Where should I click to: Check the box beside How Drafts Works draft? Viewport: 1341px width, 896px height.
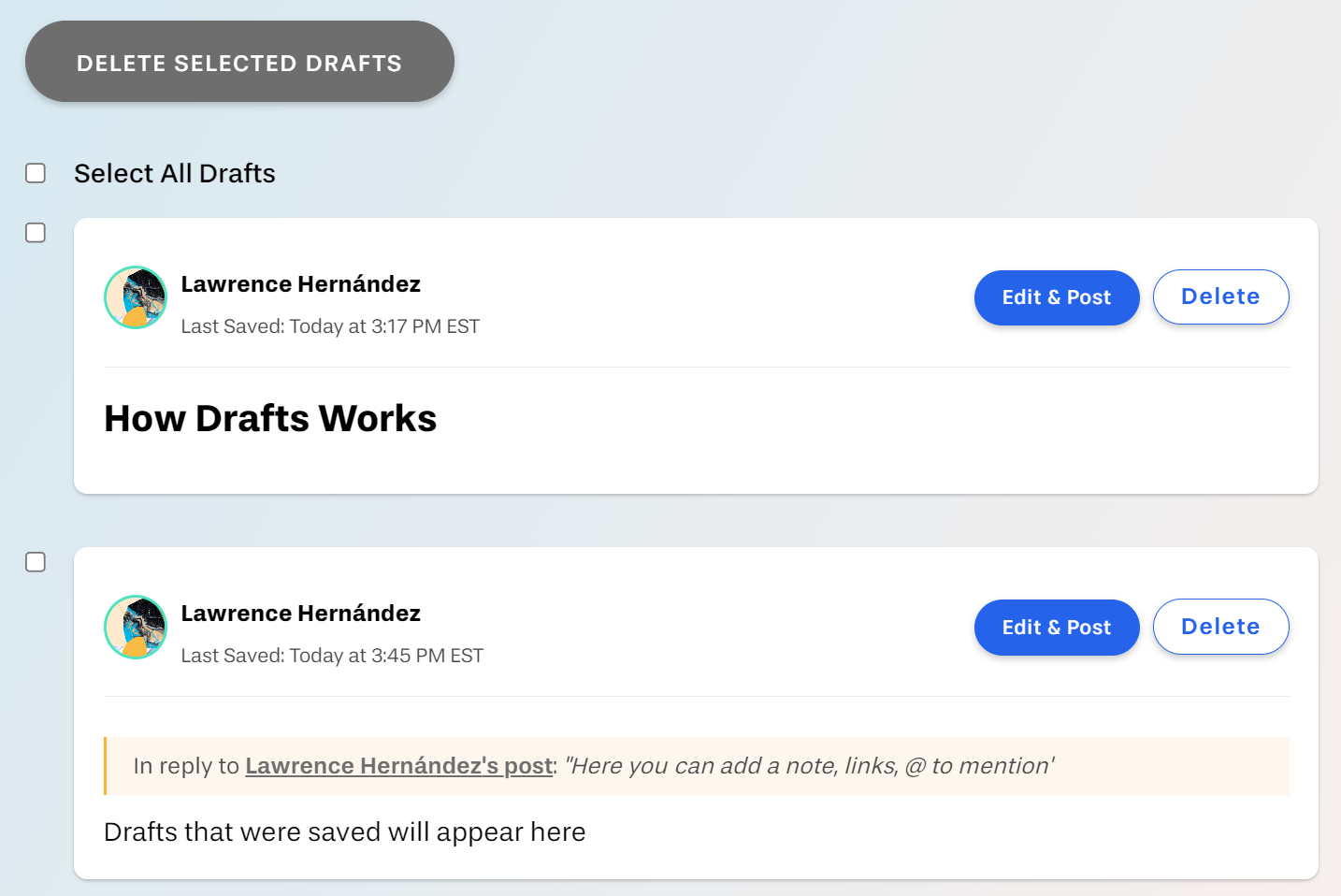36,233
